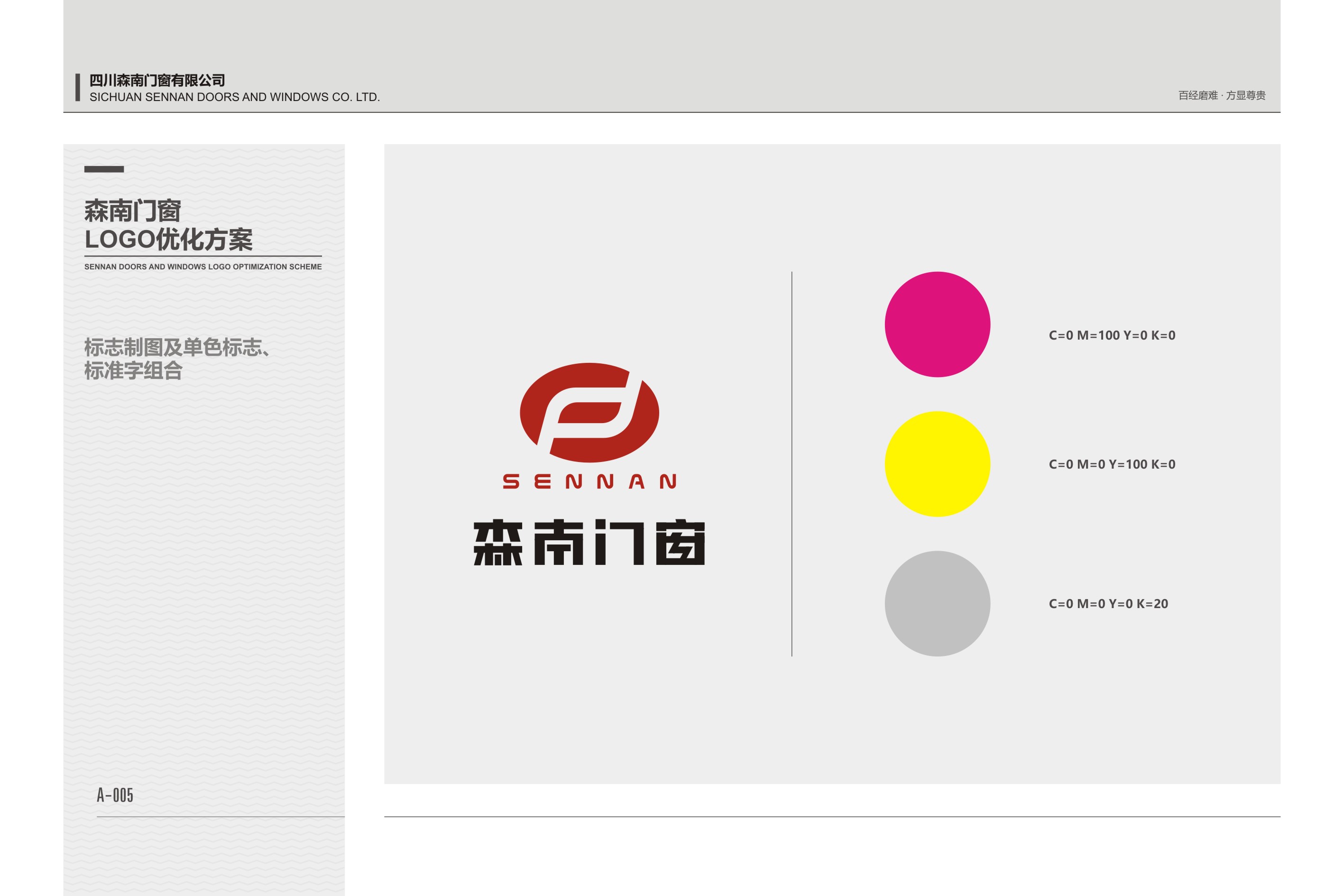Click the 百经磨难·方显尊贵 slogan text
1344x896 pixels.
pos(1221,95)
